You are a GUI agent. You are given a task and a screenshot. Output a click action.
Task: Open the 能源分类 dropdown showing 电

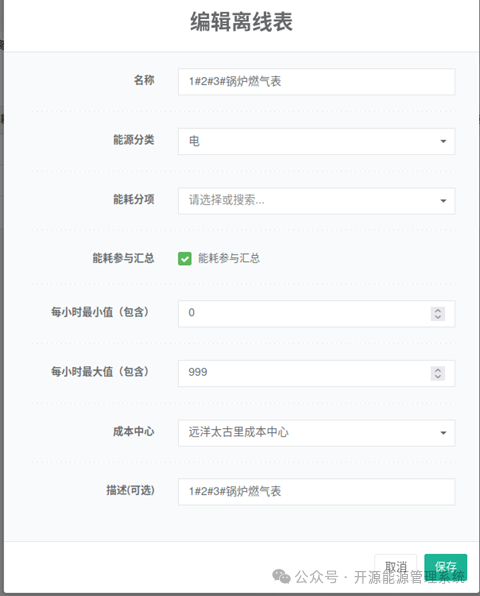click(316, 141)
